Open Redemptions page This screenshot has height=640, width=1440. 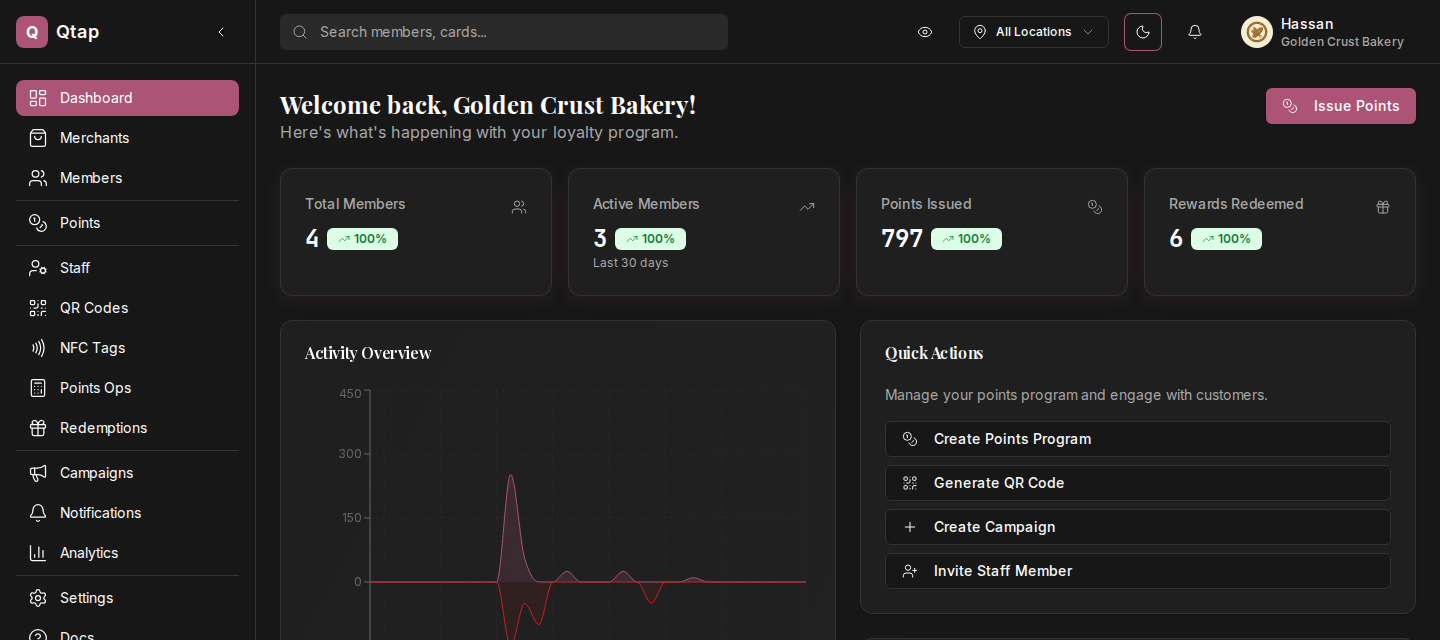[127, 428]
